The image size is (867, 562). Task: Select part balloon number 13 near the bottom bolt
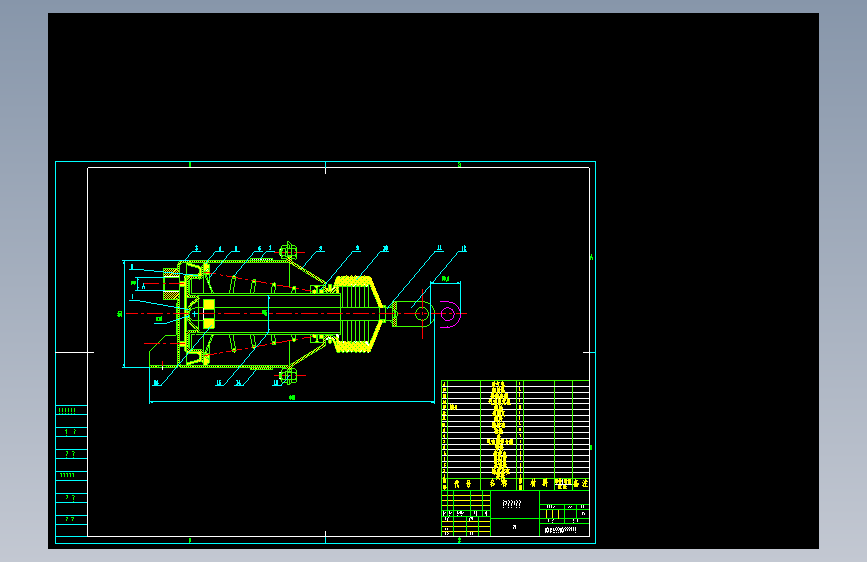coord(276,383)
